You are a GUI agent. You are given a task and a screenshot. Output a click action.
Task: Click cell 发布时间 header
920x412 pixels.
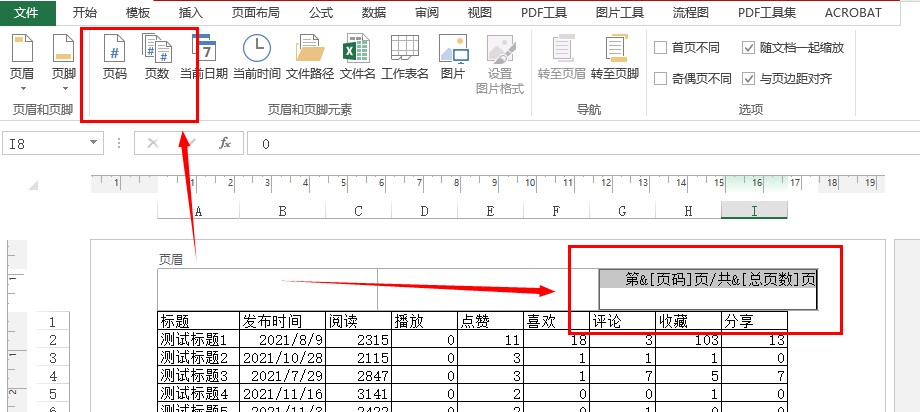[x=282, y=321]
